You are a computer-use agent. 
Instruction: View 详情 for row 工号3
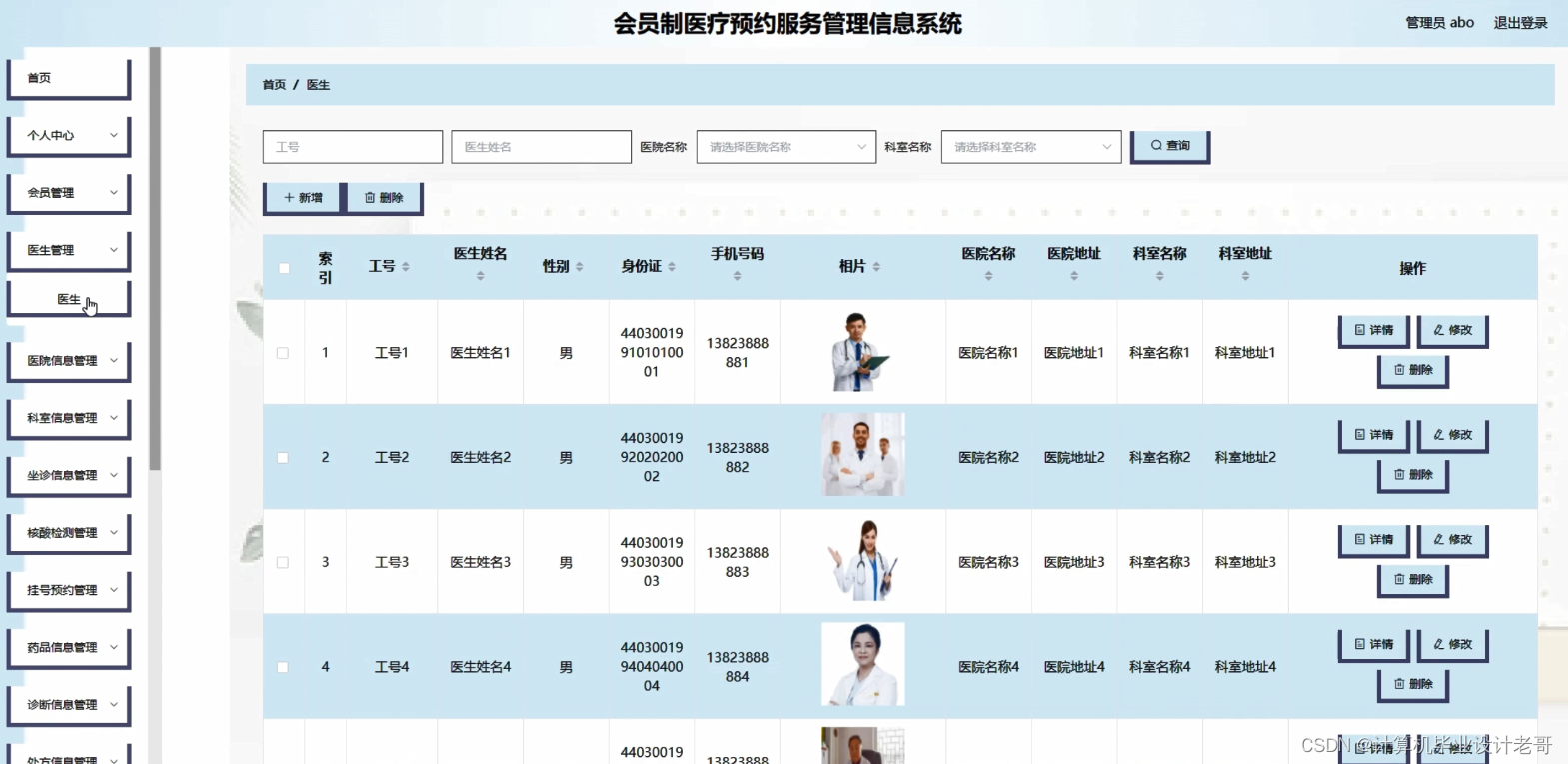(x=1374, y=539)
